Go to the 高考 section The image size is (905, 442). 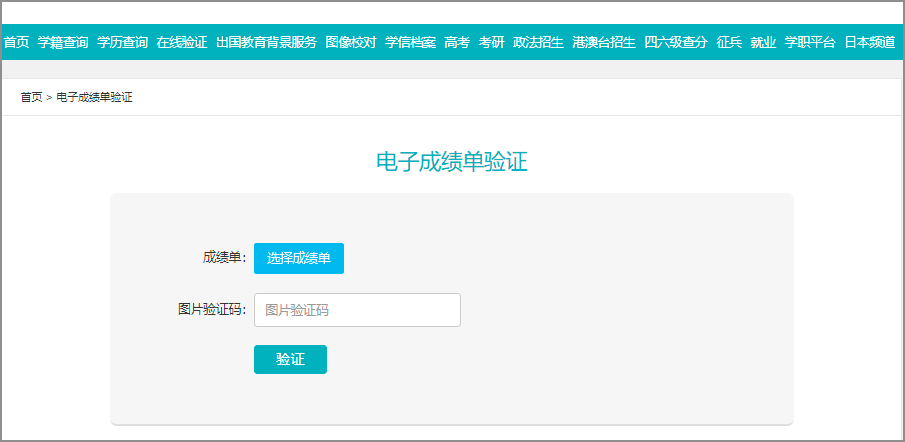click(x=457, y=42)
